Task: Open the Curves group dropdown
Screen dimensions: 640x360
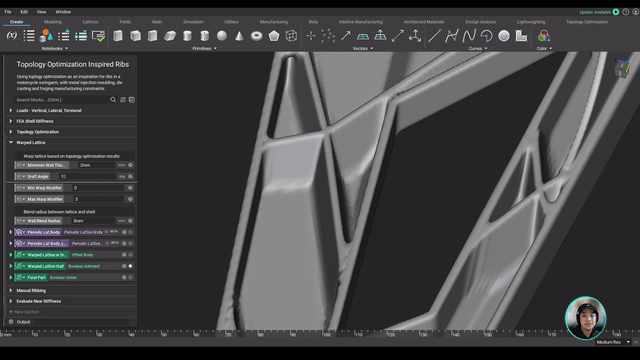Action: tap(478, 49)
